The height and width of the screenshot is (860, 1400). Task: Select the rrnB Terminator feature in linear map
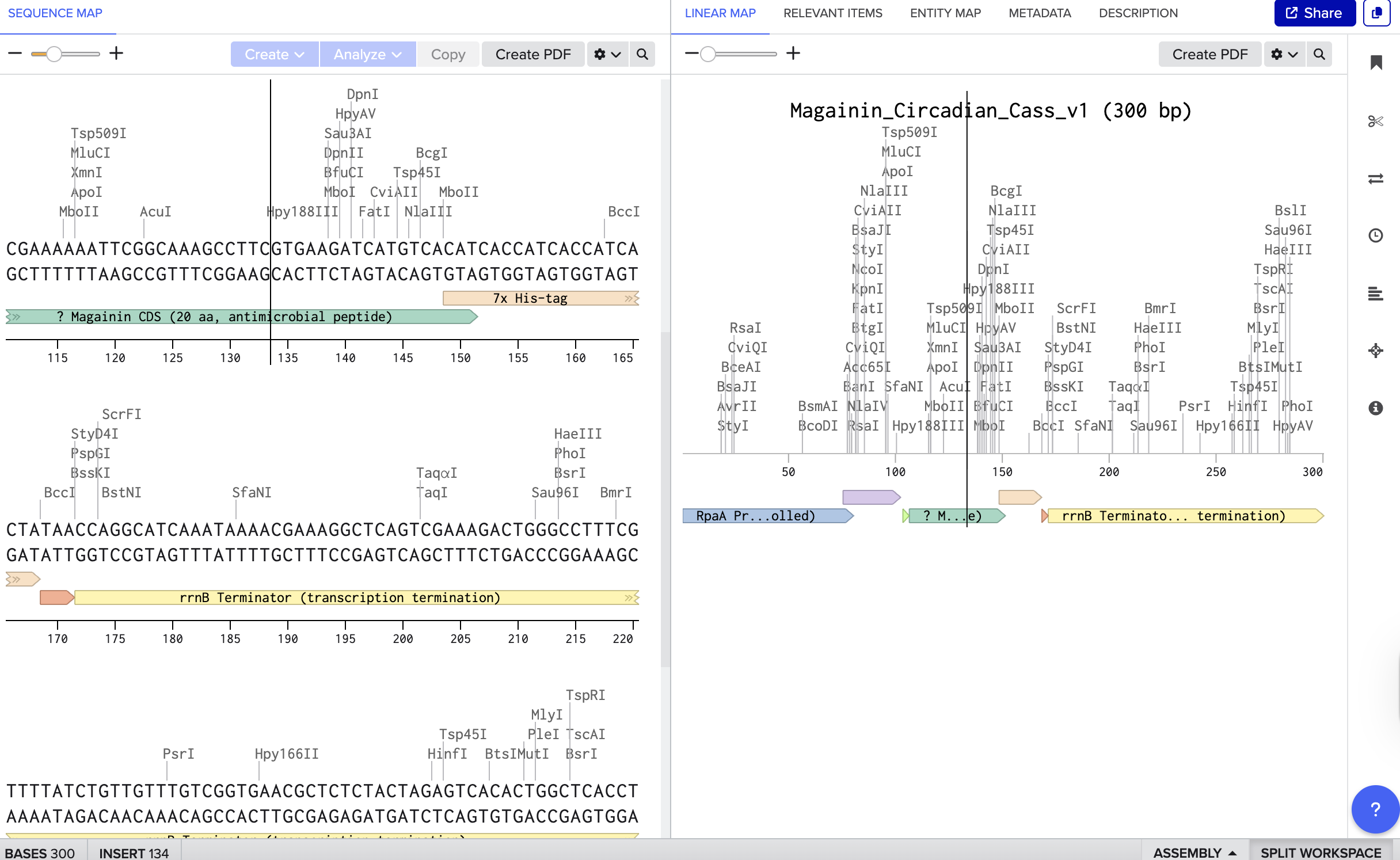coord(1186,516)
